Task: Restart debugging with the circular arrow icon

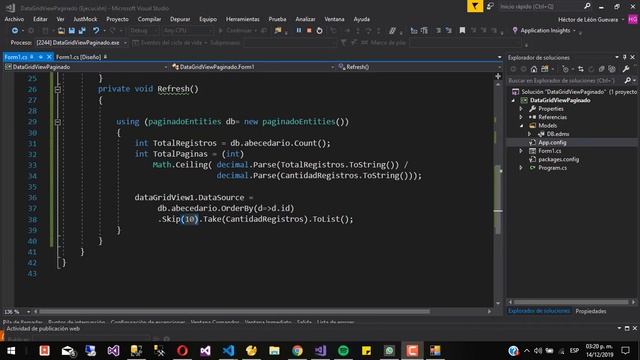Action: pos(319,31)
